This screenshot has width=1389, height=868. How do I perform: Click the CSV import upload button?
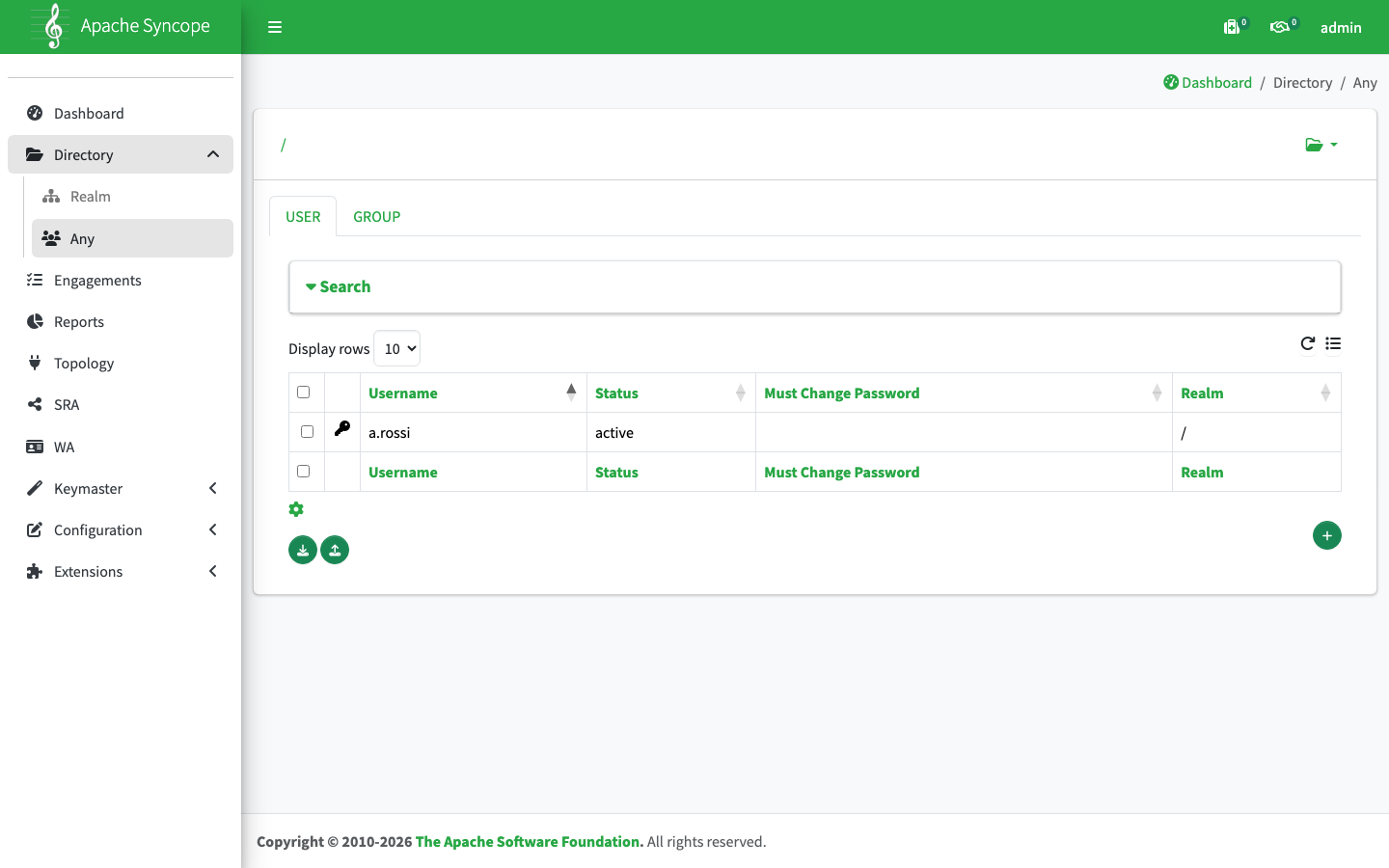click(x=335, y=550)
